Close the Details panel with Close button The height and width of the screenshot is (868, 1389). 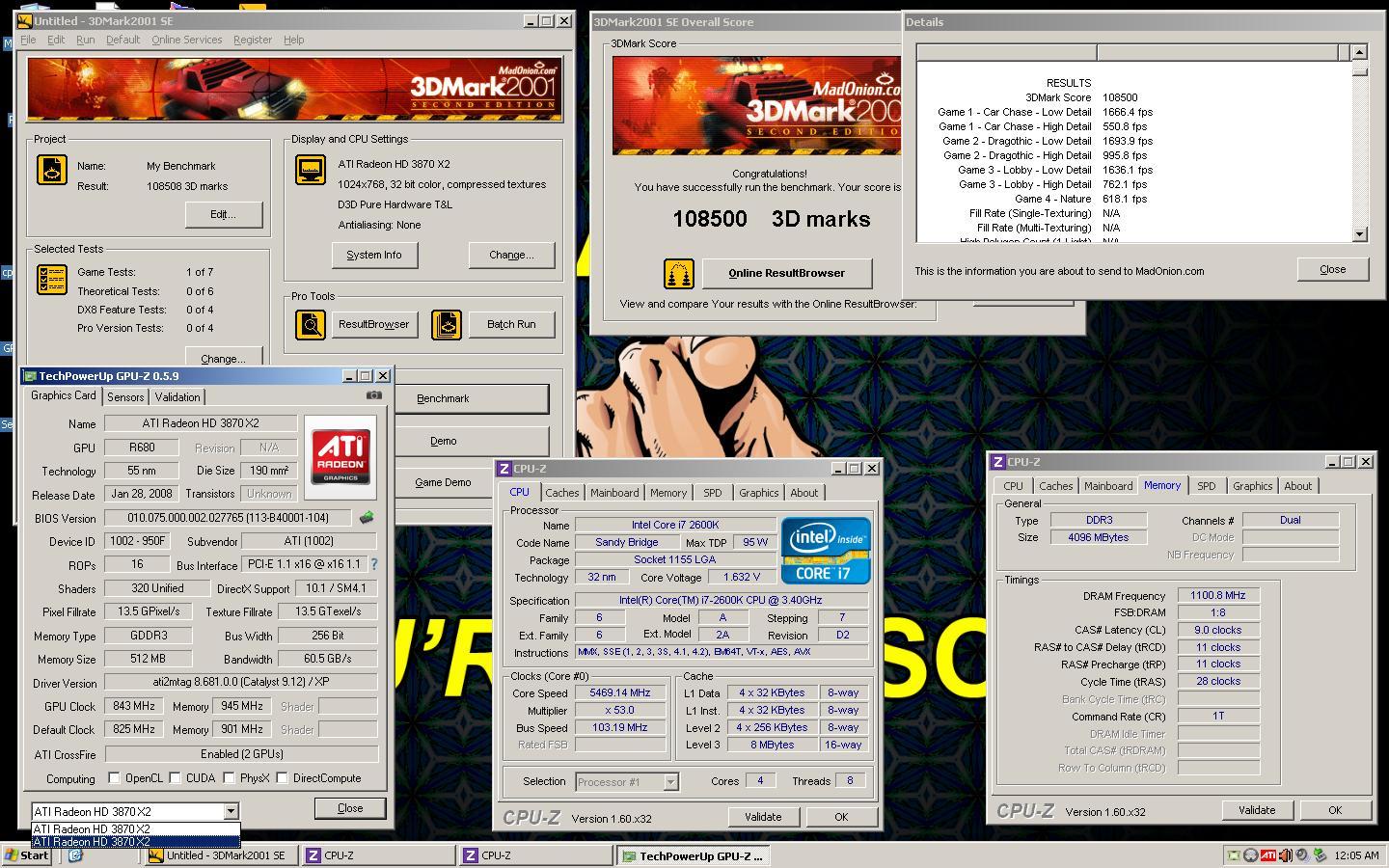coord(1333,270)
